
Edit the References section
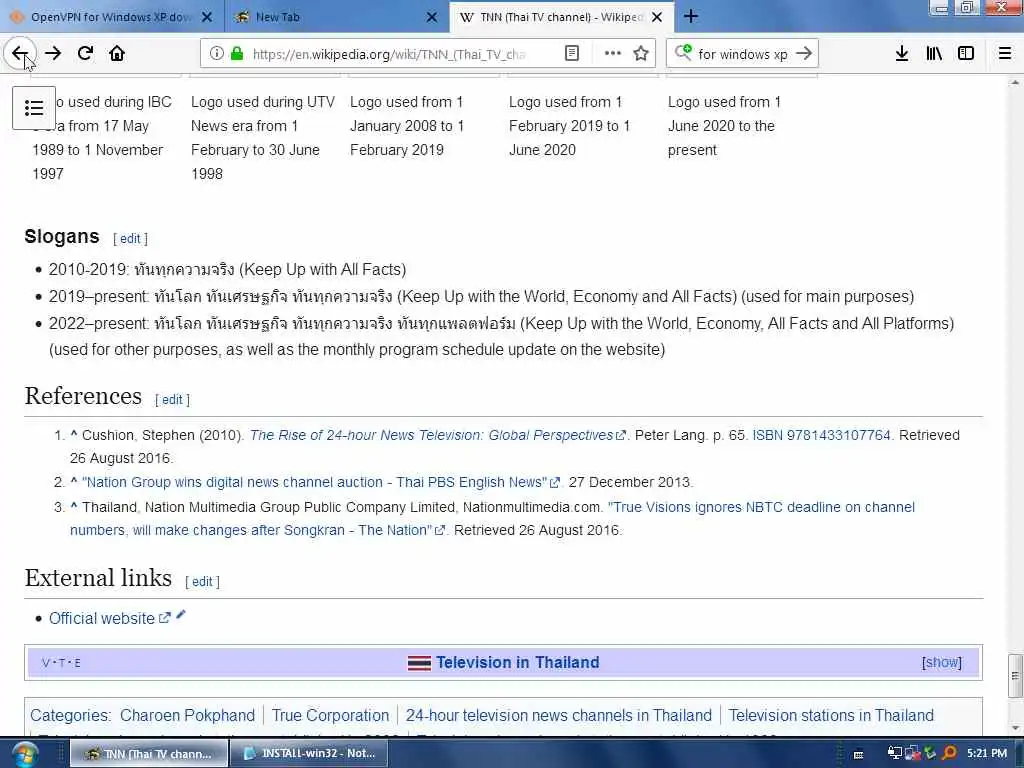[x=172, y=400]
